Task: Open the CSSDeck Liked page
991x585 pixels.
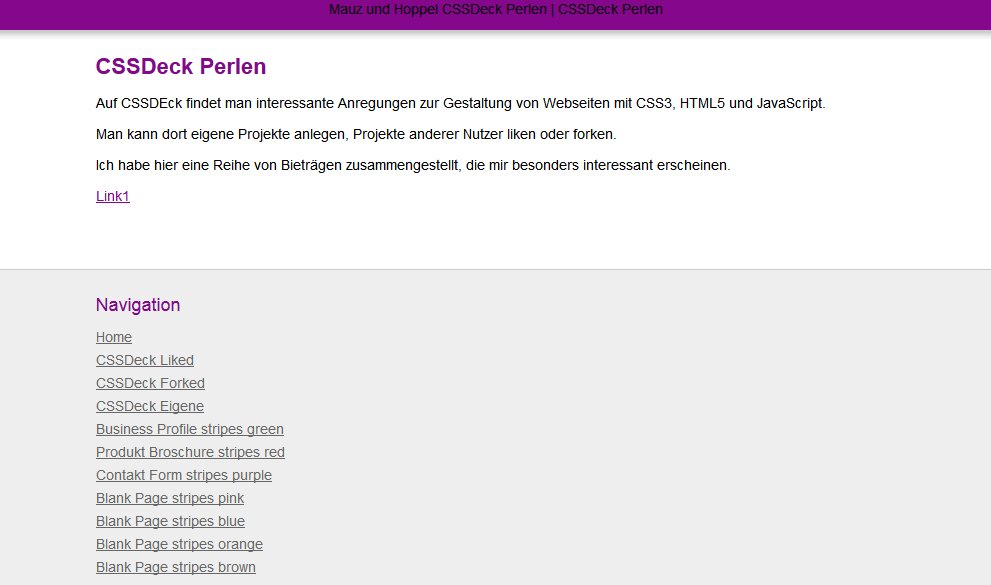Action: coord(144,360)
